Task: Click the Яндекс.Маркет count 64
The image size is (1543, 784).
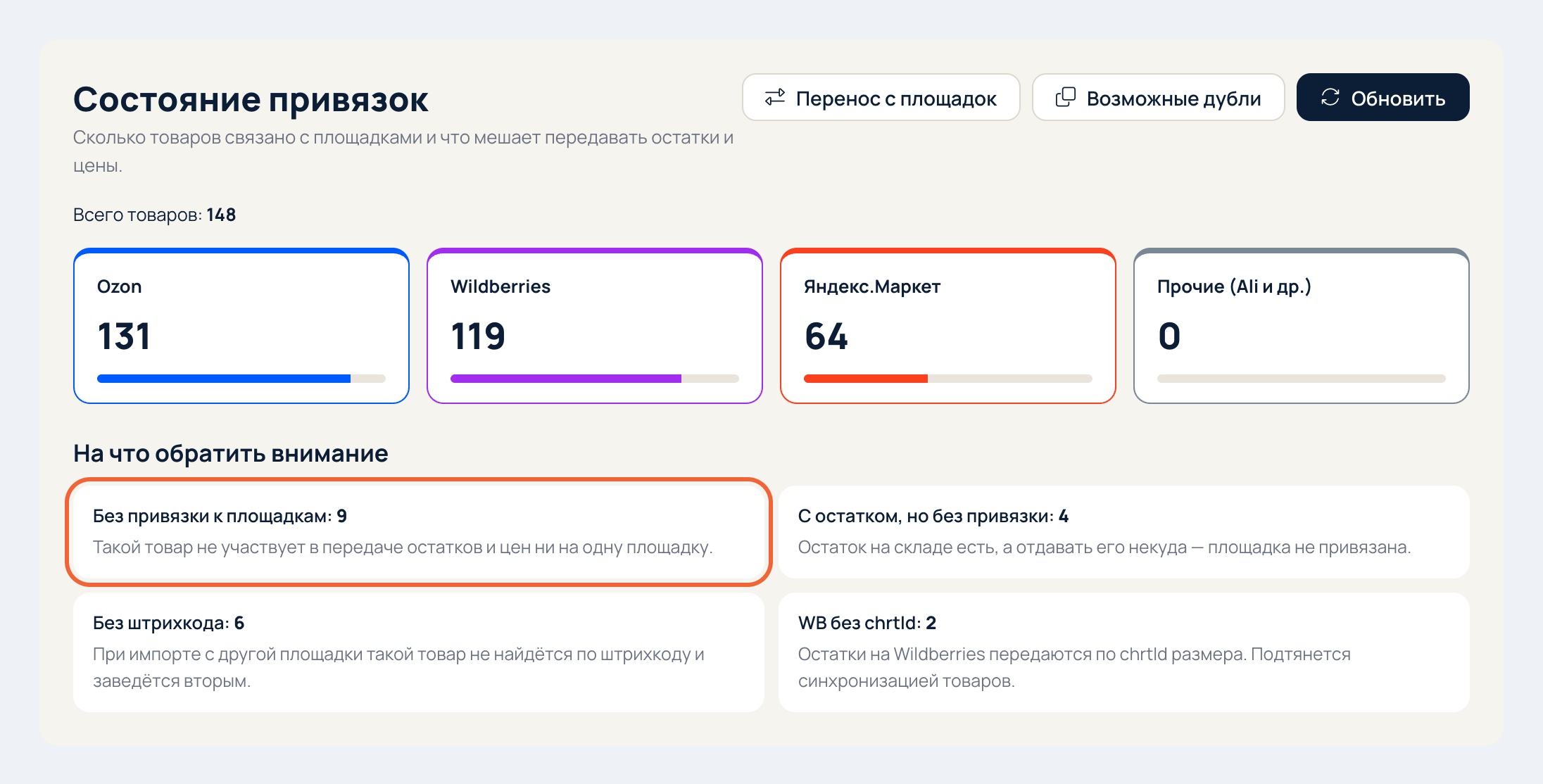Action: click(x=826, y=336)
